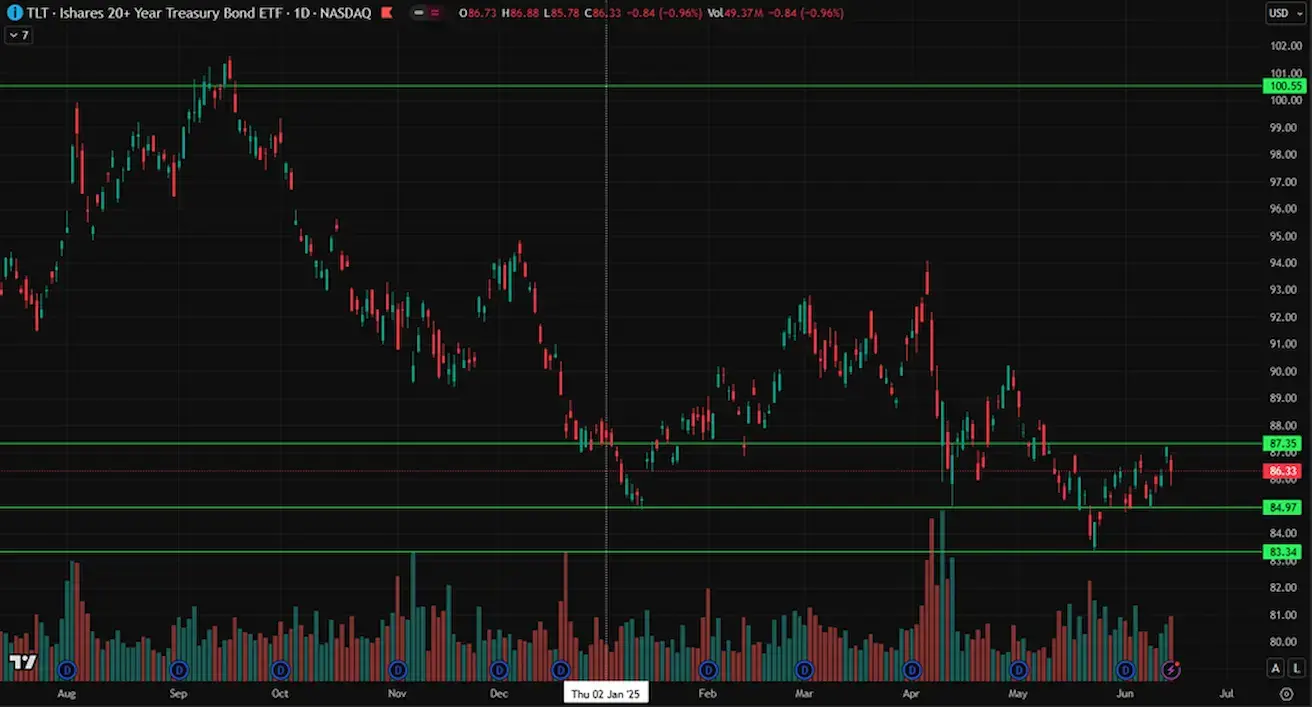Click the blue info icon before TLT
The image size is (1312, 707).
[15, 13]
